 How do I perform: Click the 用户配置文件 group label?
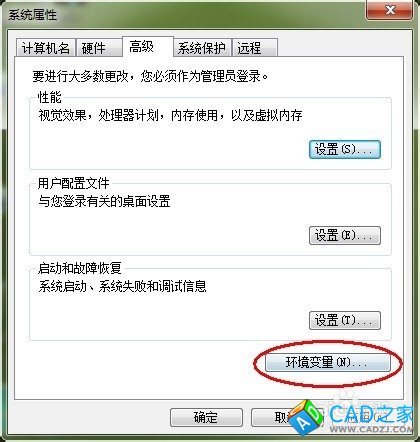point(74,183)
